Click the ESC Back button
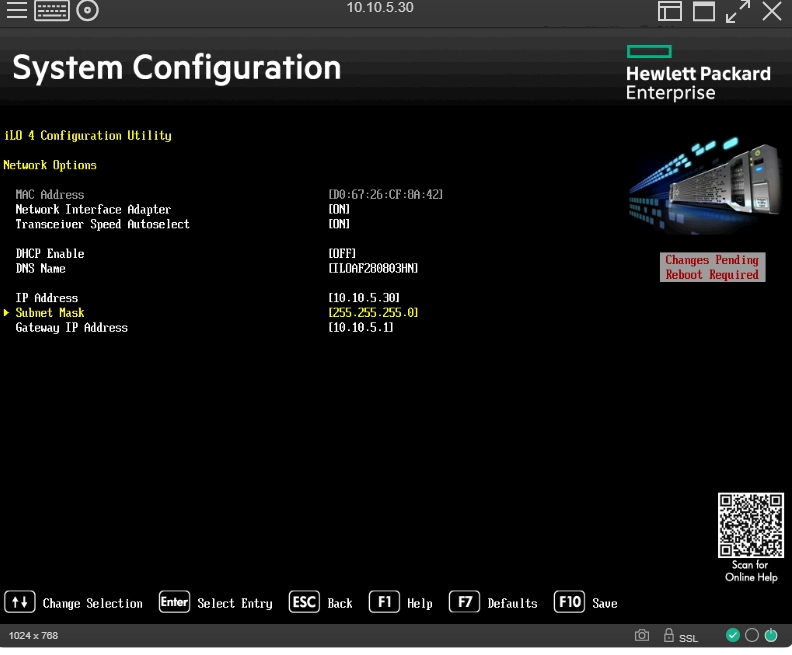The width and height of the screenshot is (792, 655). pyautogui.click(x=321, y=603)
